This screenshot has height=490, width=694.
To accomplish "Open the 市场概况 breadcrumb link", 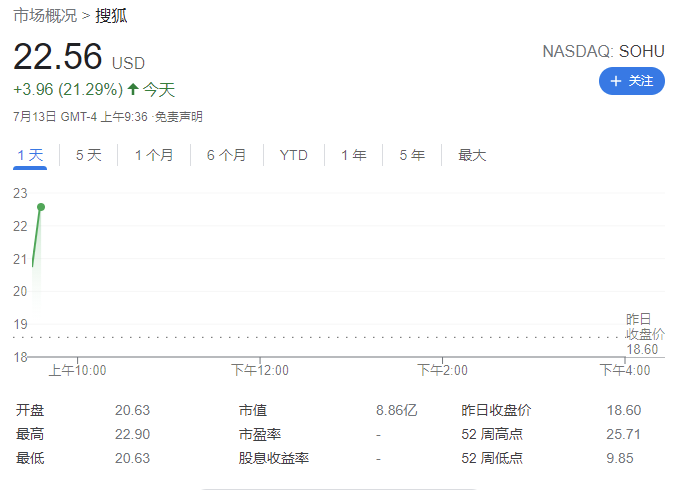I will (x=45, y=15).
